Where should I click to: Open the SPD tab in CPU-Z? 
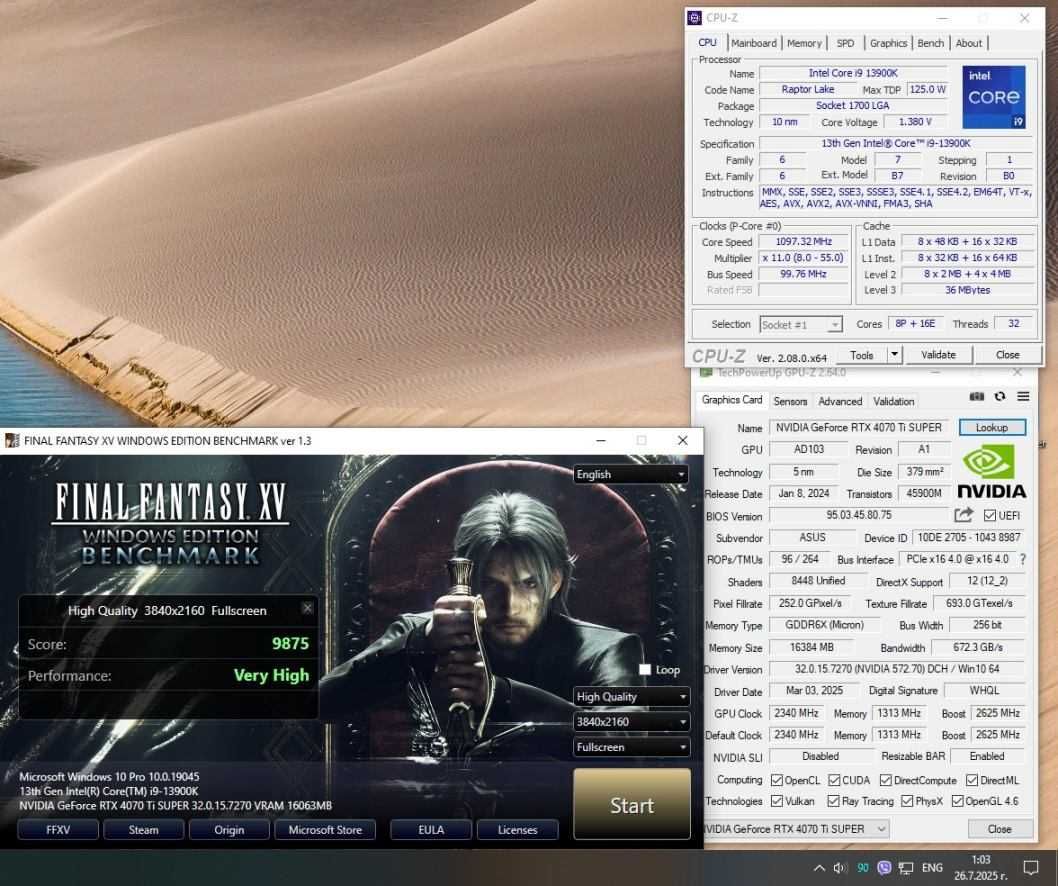[x=845, y=43]
